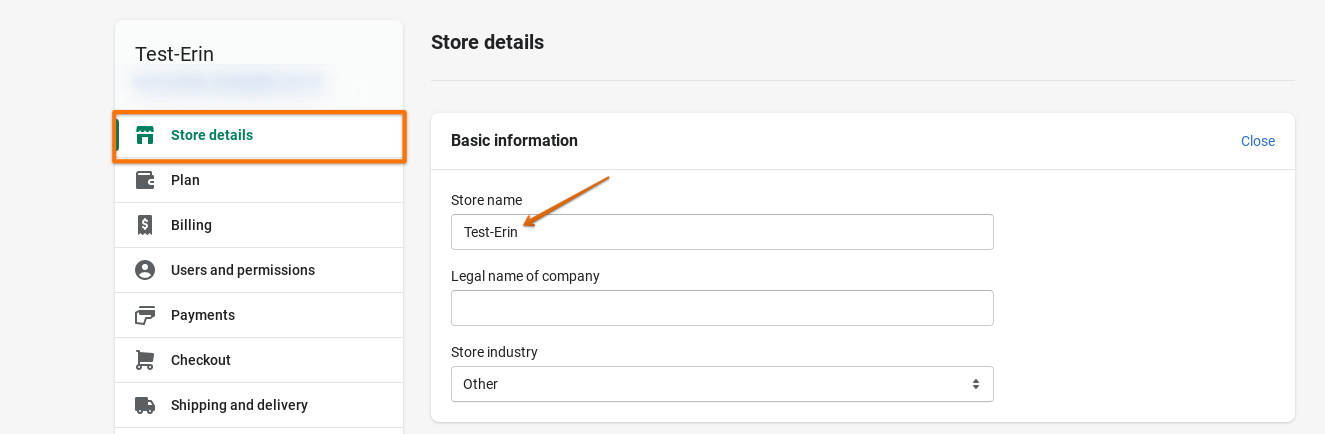Click the Plan wallet icon
This screenshot has height=434, width=1325.
pyautogui.click(x=145, y=181)
